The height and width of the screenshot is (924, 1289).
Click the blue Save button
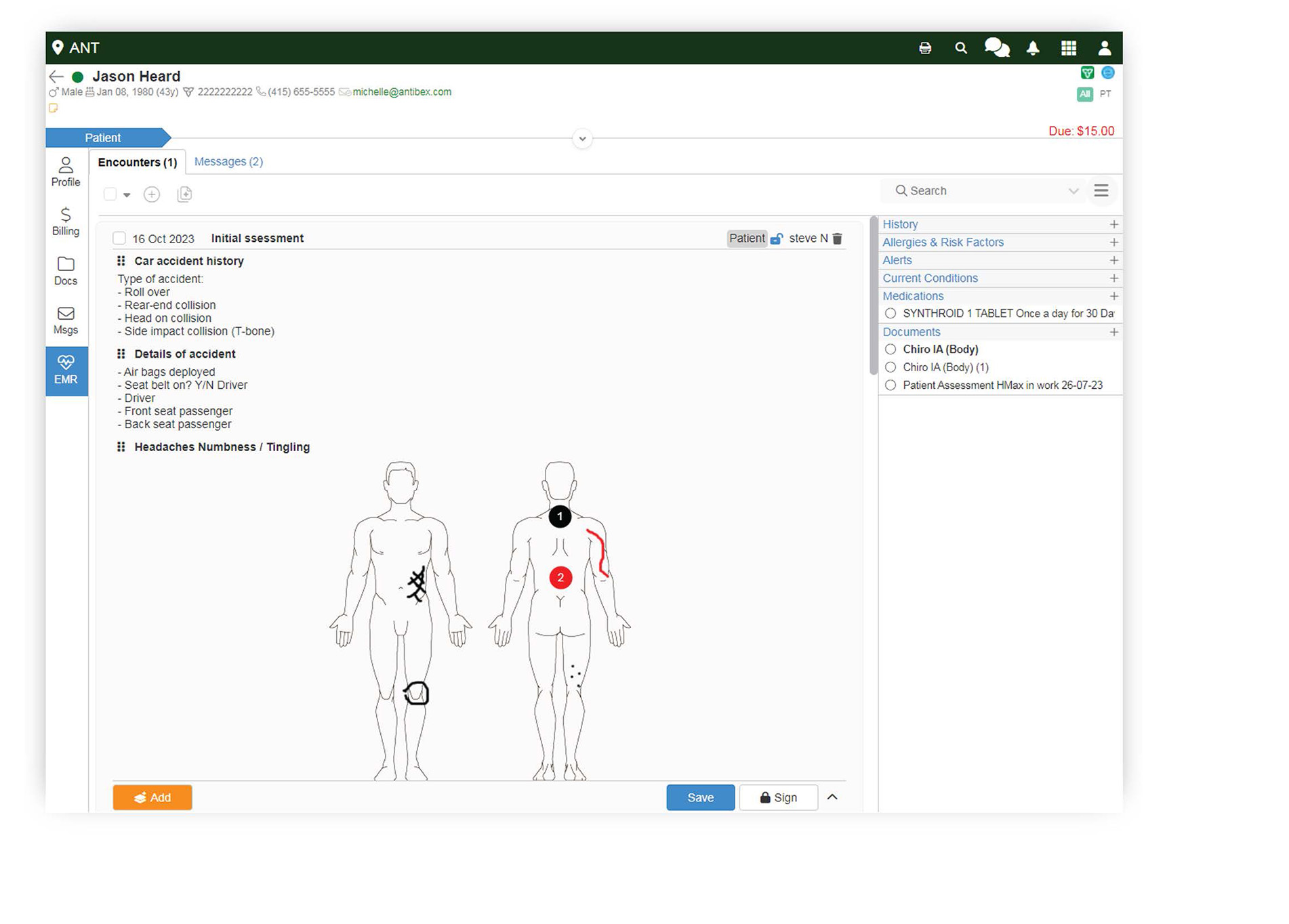pyautogui.click(x=700, y=797)
